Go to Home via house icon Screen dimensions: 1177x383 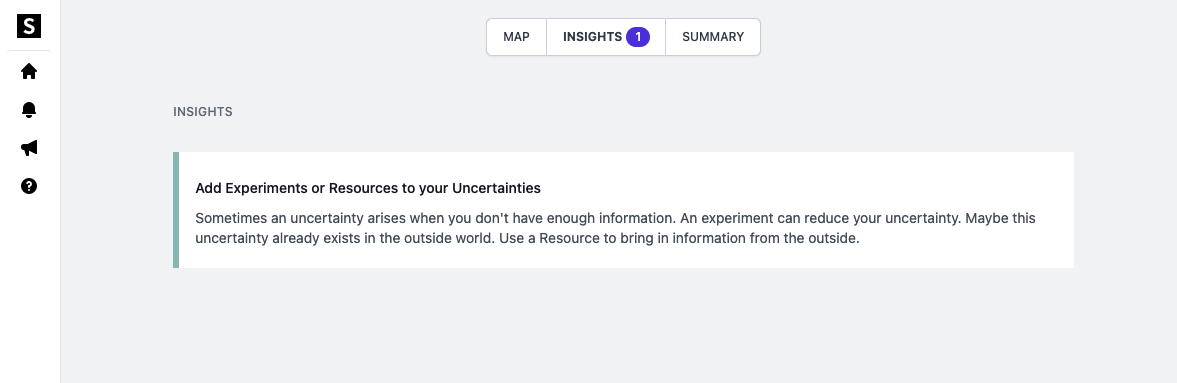click(x=29, y=71)
